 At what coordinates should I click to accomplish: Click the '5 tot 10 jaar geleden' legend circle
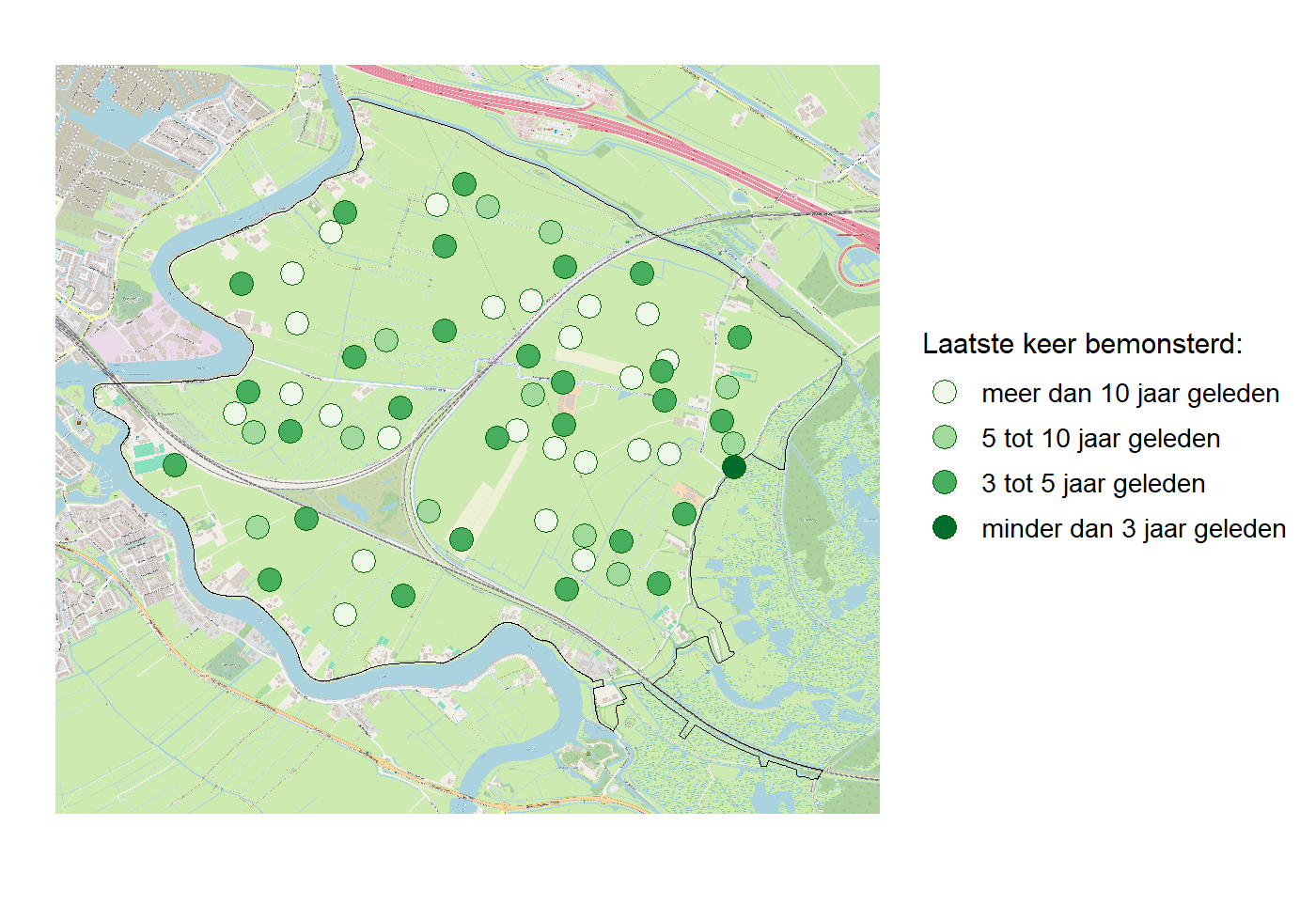[x=945, y=438]
